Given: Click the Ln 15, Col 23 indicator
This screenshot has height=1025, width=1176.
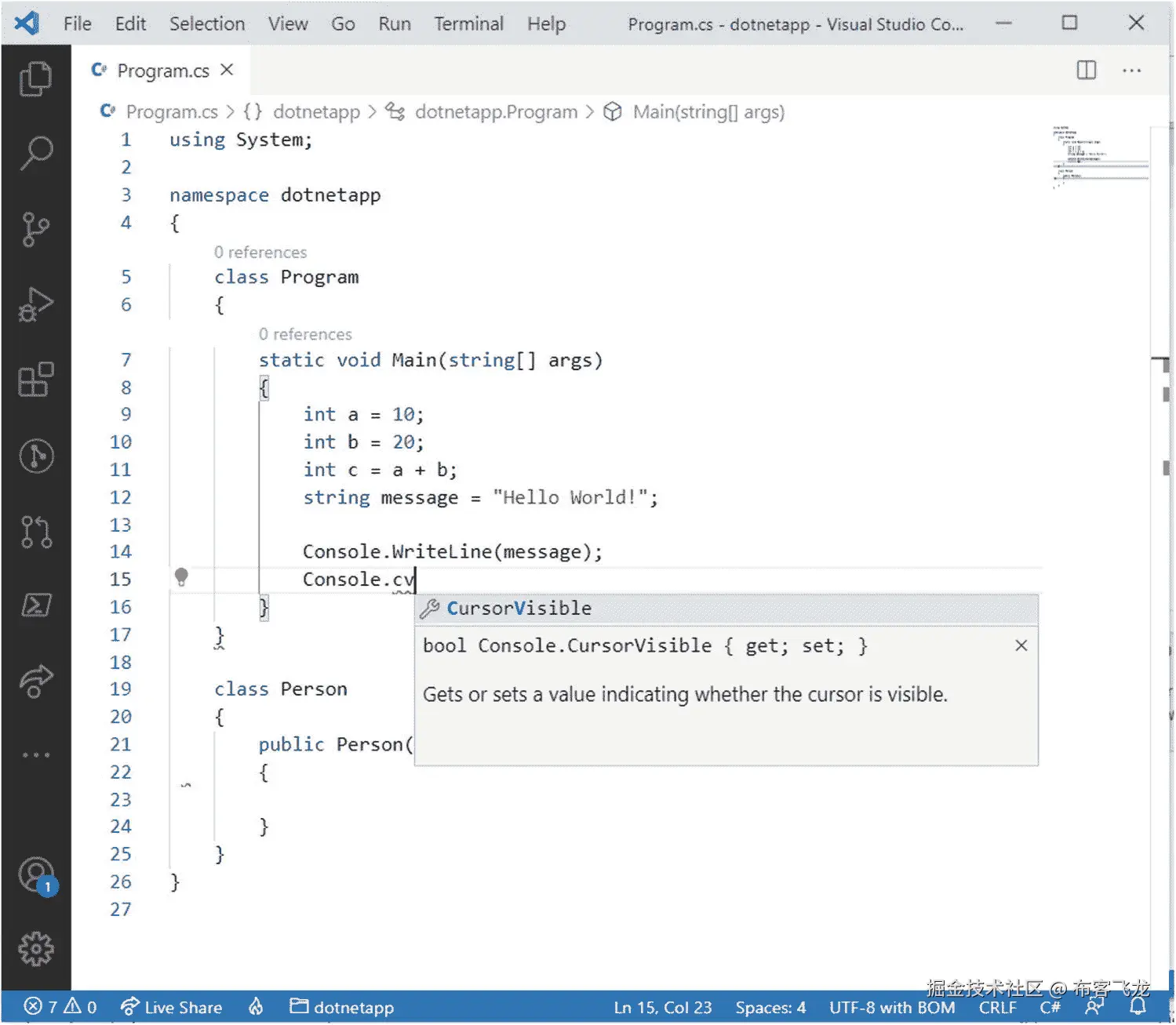Looking at the screenshot, I should point(663,1007).
